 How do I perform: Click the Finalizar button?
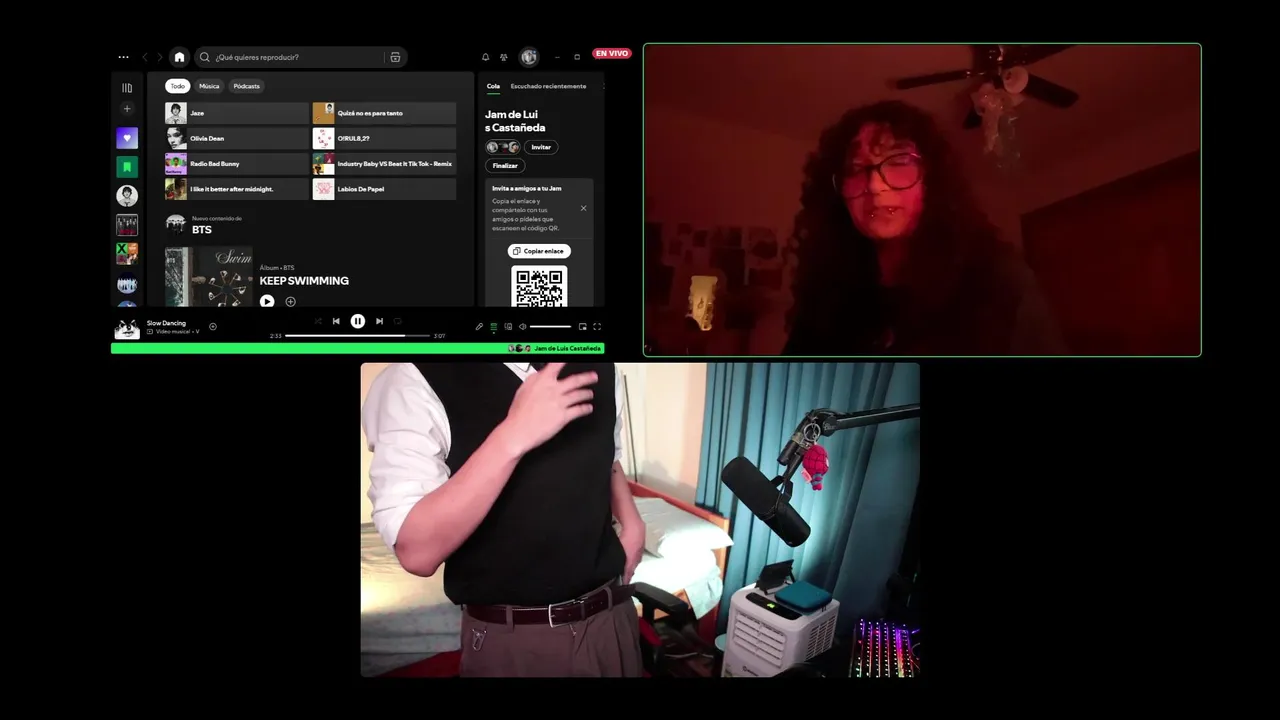pos(505,165)
